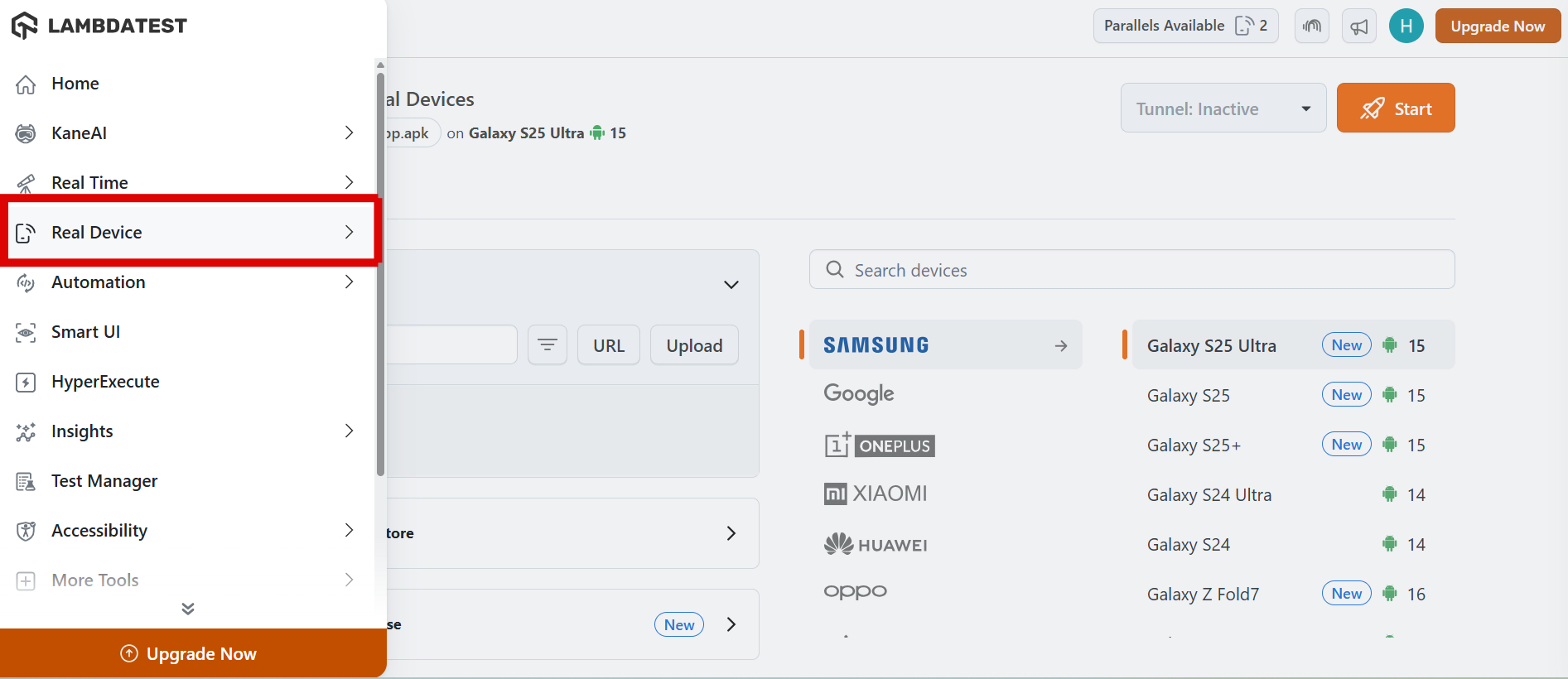Image resolution: width=1568 pixels, height=679 pixels.
Task: Expand the KaneAI submenu chevron
Action: coord(349,132)
